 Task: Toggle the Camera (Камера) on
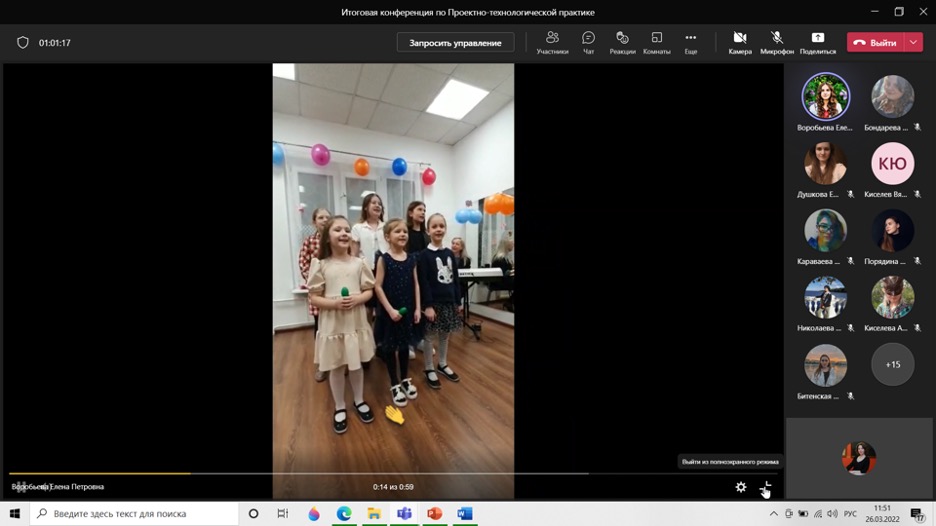[x=740, y=42]
